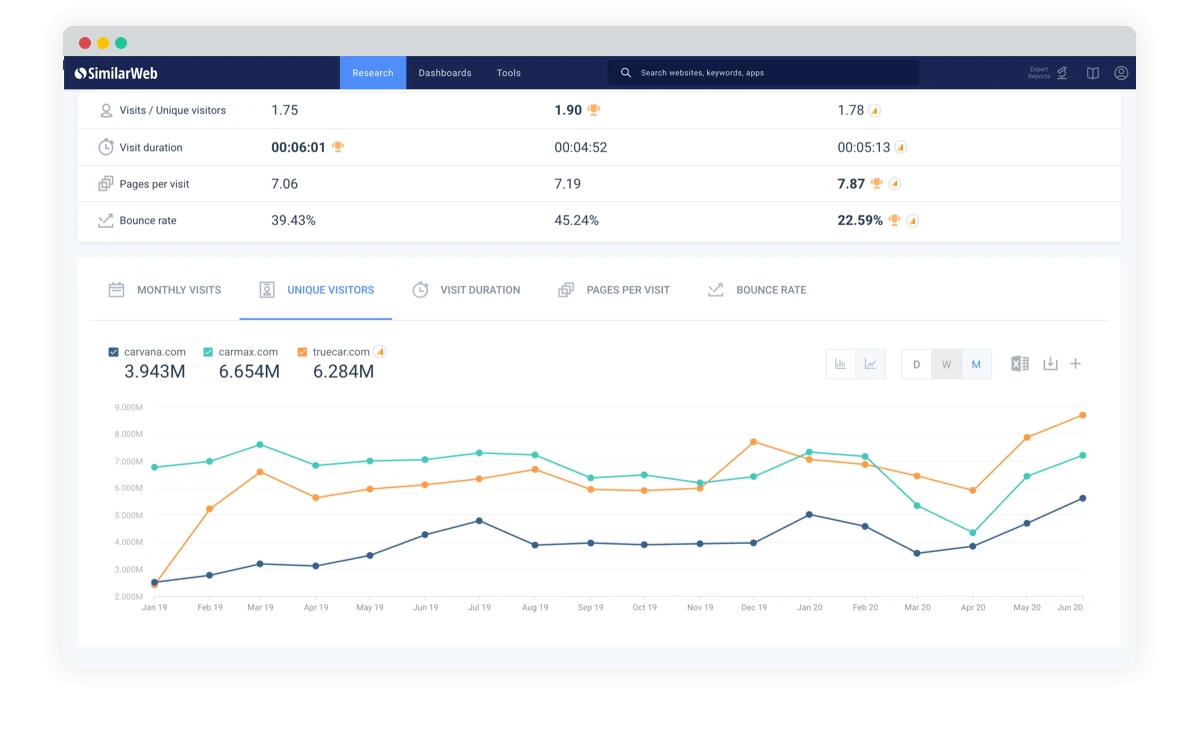The height and width of the screenshot is (730, 1200).
Task: Click the 1.75 visits per visitor value
Action: pyautogui.click(x=285, y=110)
